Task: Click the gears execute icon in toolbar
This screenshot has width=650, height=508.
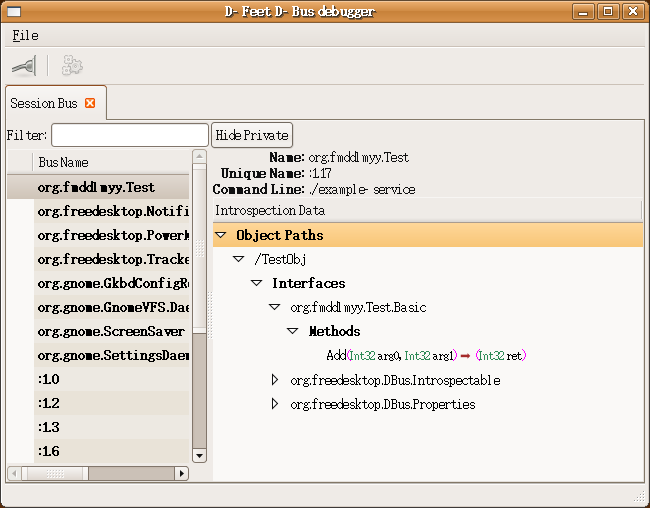Action: pyautogui.click(x=72, y=66)
